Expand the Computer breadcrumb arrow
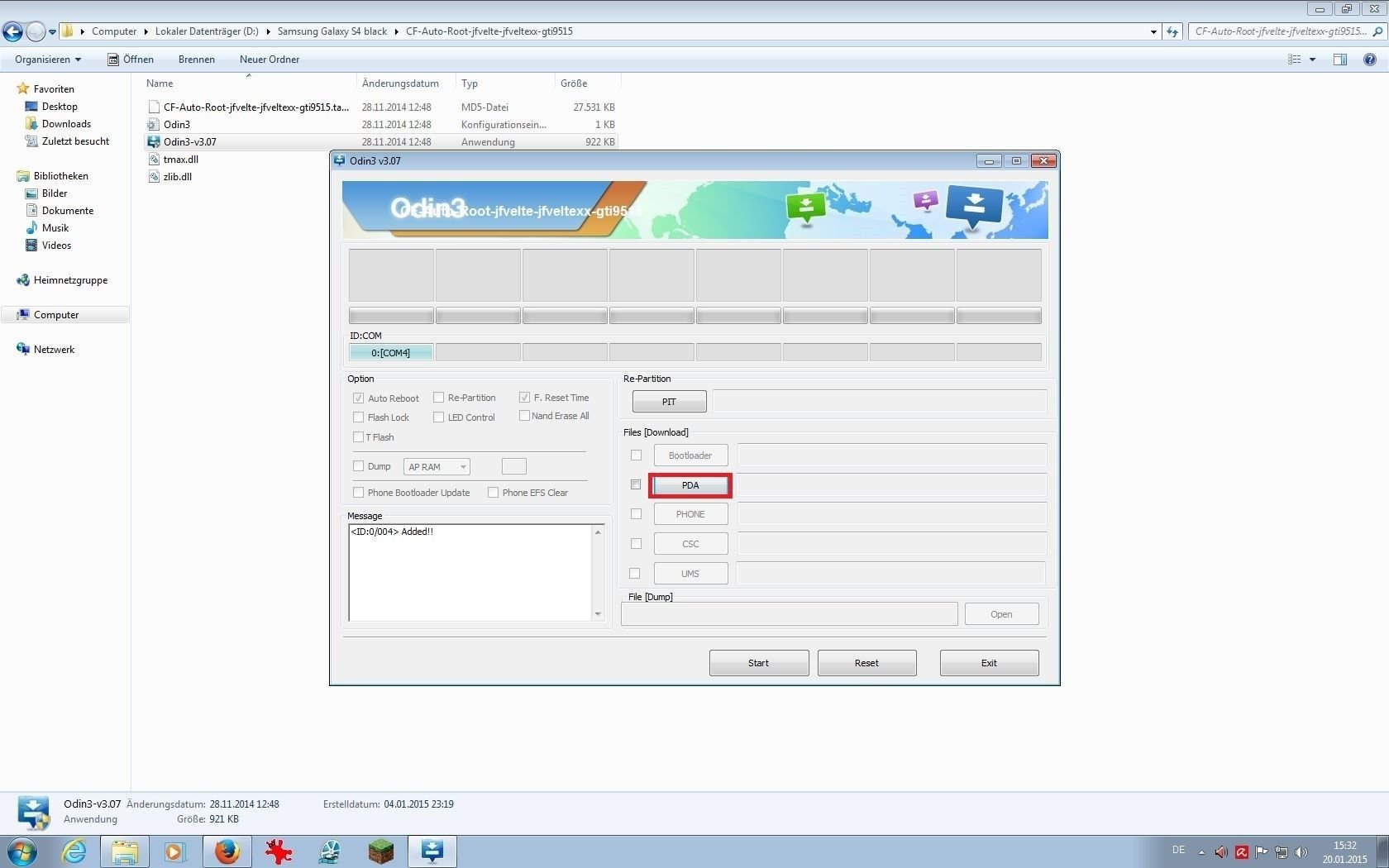This screenshot has height=868, width=1389. pos(146,31)
